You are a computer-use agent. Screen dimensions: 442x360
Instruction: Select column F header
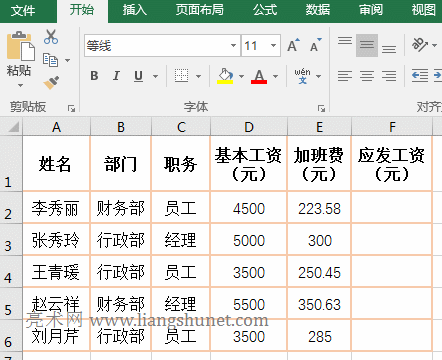click(392, 127)
